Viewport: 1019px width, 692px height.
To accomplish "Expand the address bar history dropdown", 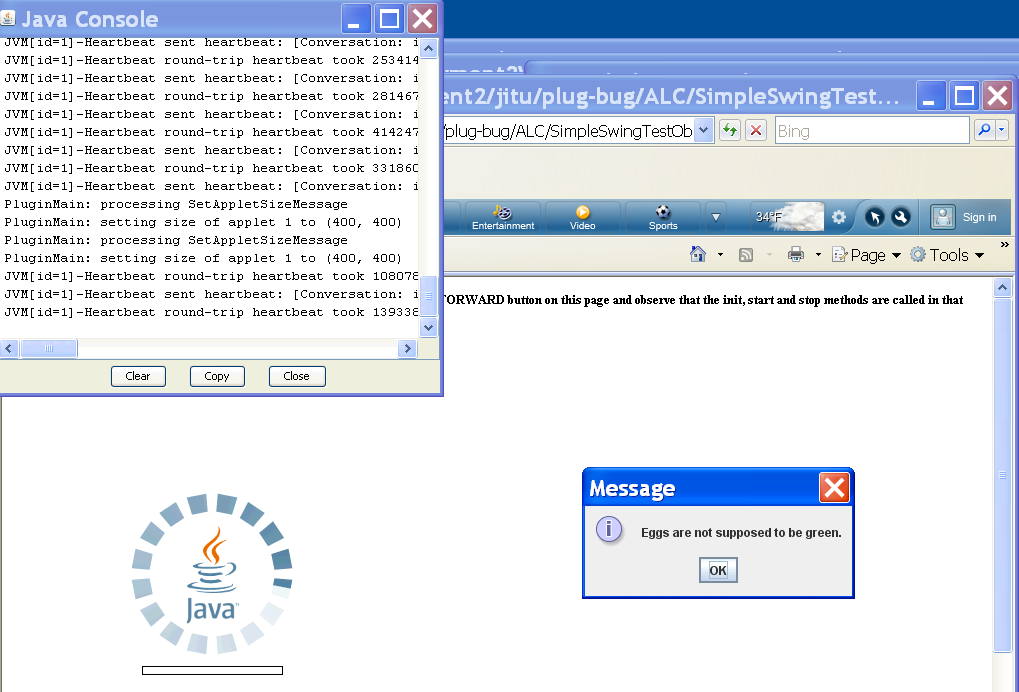I will tap(703, 131).
